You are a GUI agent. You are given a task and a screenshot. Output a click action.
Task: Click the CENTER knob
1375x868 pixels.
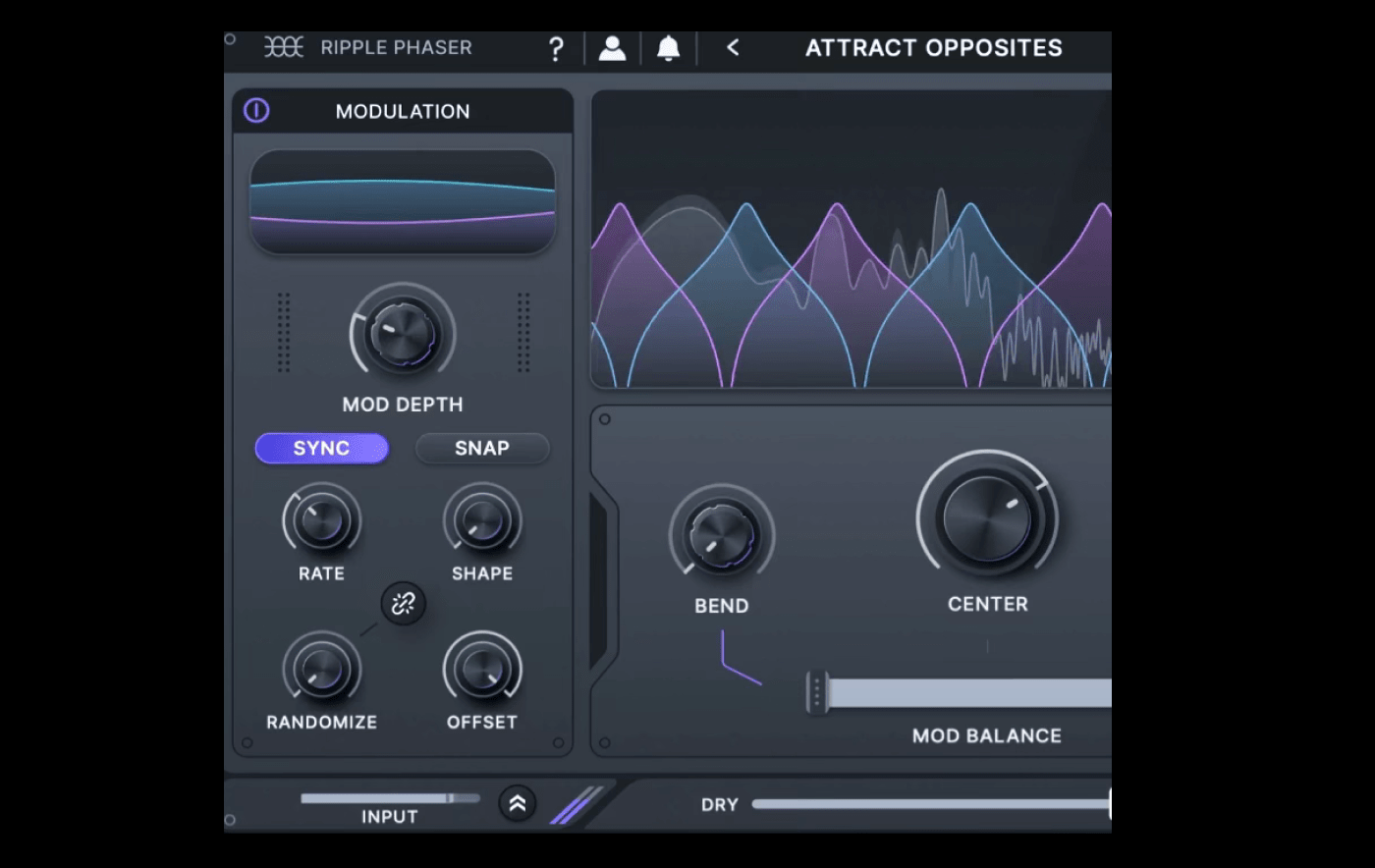986,517
